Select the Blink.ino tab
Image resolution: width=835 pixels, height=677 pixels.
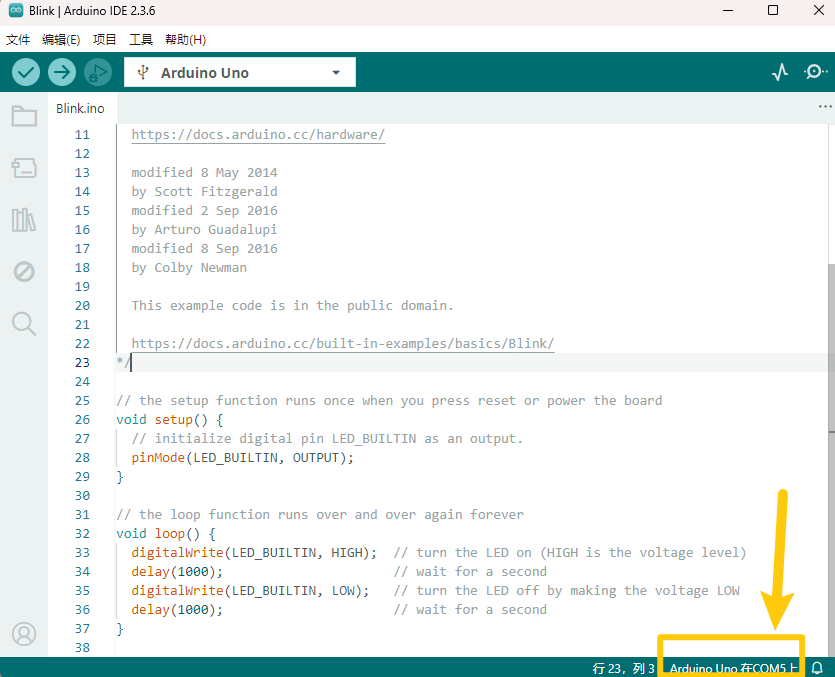click(x=80, y=108)
